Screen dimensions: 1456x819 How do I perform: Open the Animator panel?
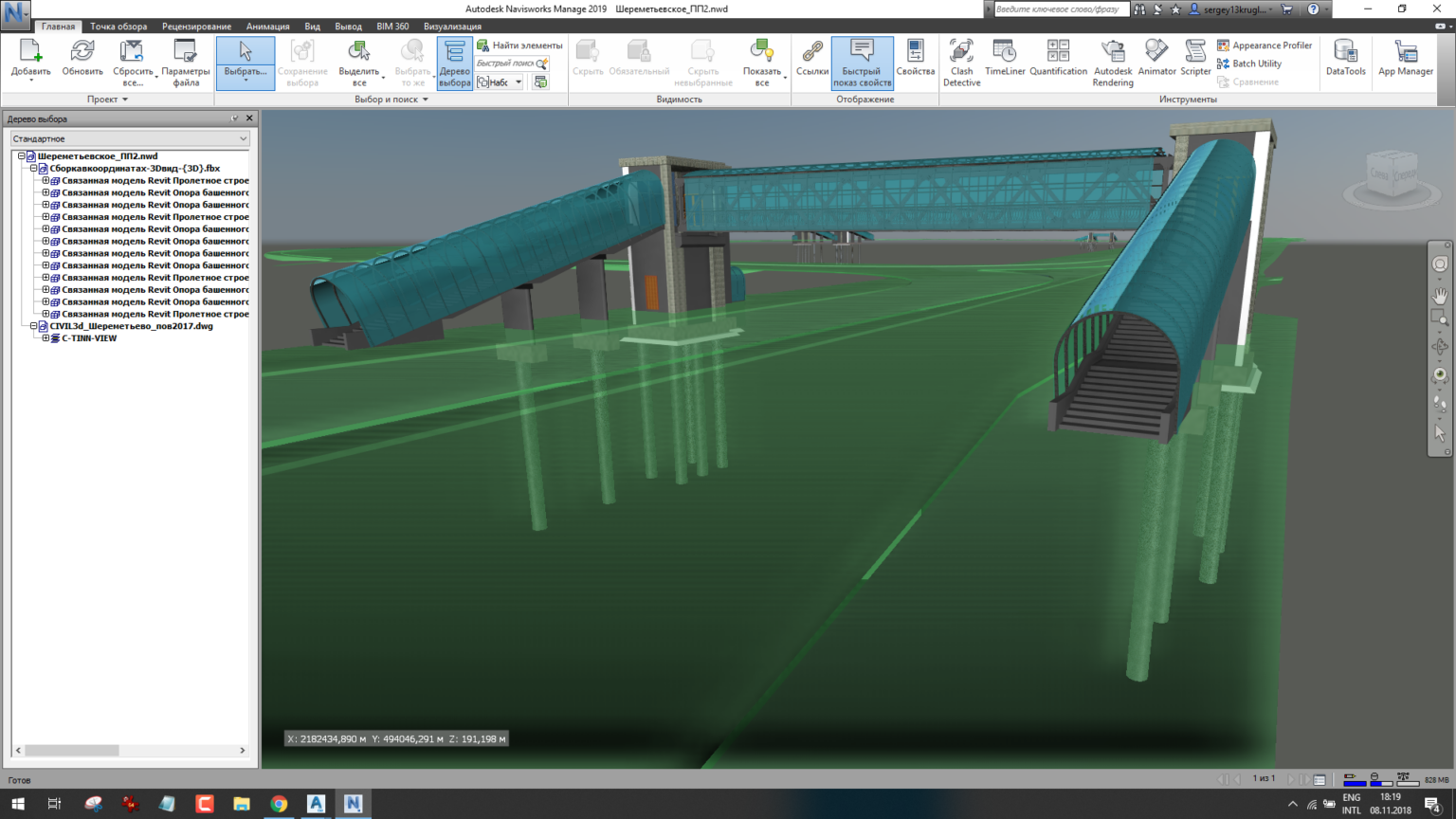[1156, 59]
